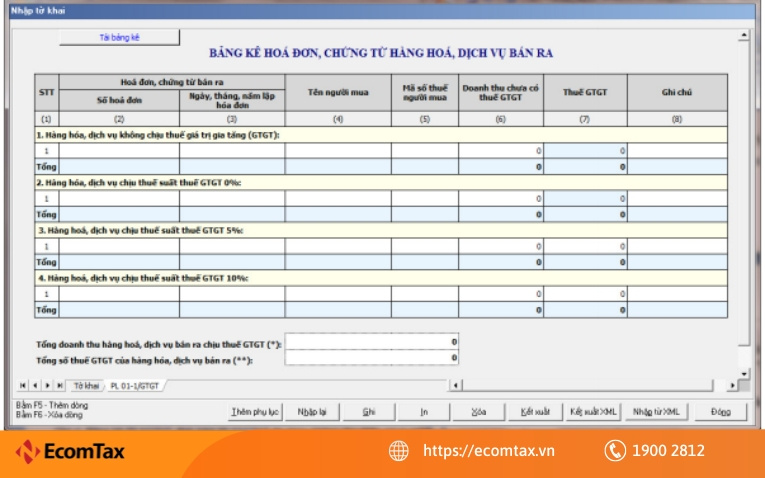Screen dimensions: 765x478
Task: Click the Ghi save button
Action: tap(369, 412)
